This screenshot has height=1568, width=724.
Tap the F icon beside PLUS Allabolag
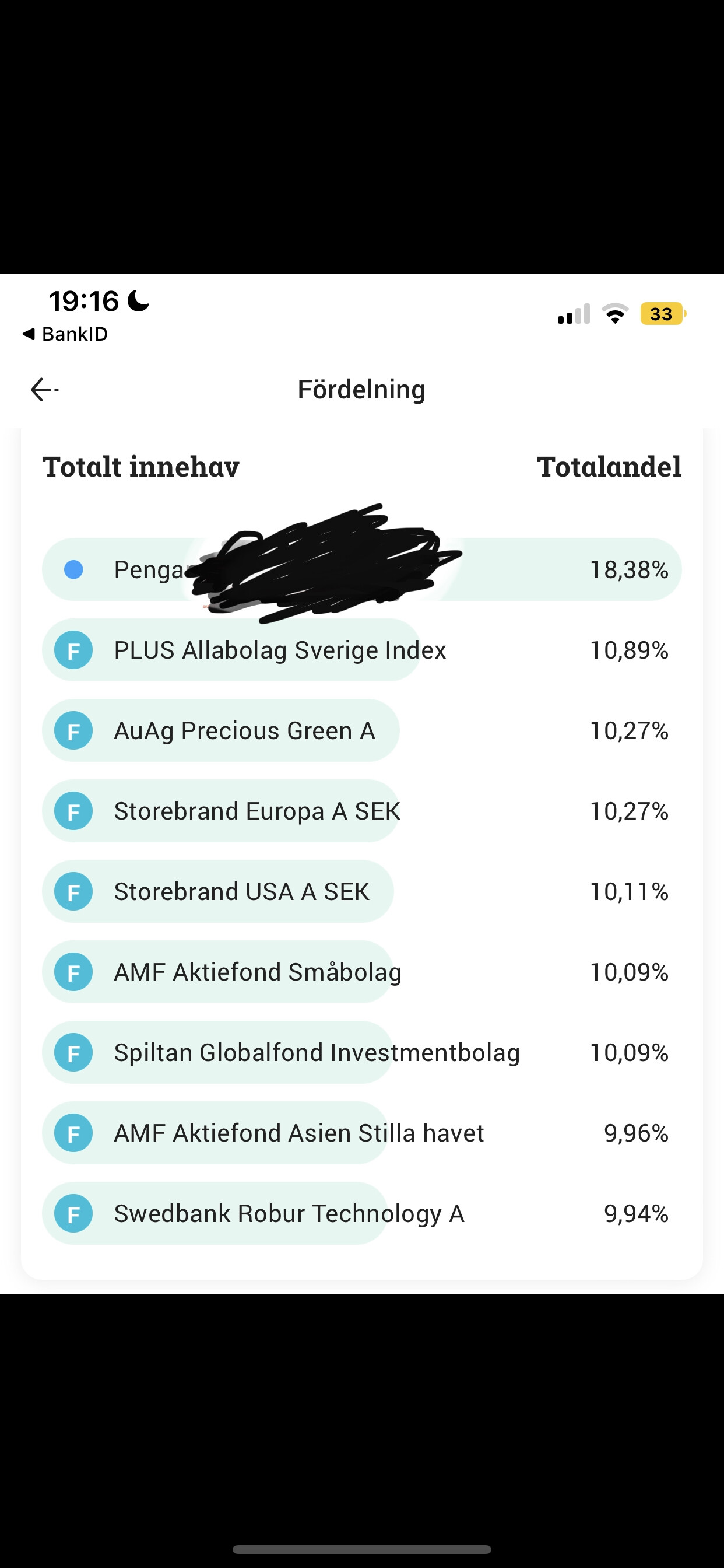(x=73, y=650)
